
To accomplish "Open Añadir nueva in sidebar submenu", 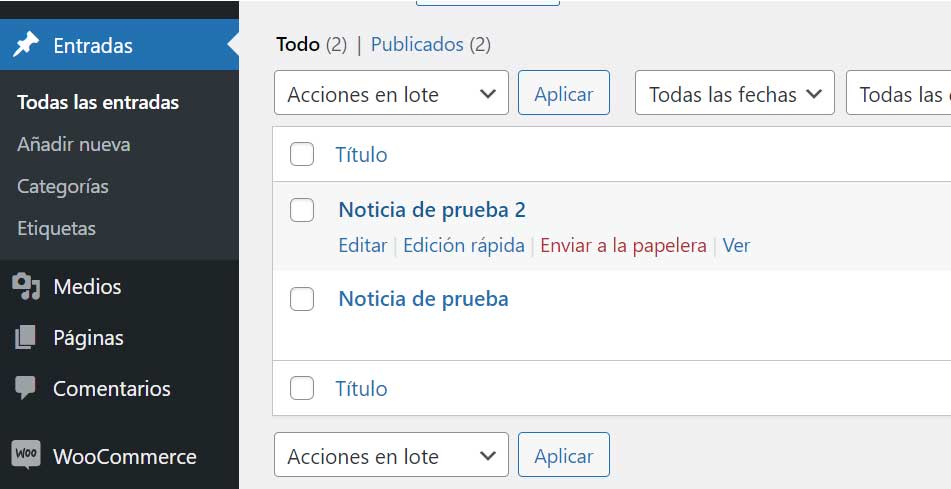I will pos(73,144).
